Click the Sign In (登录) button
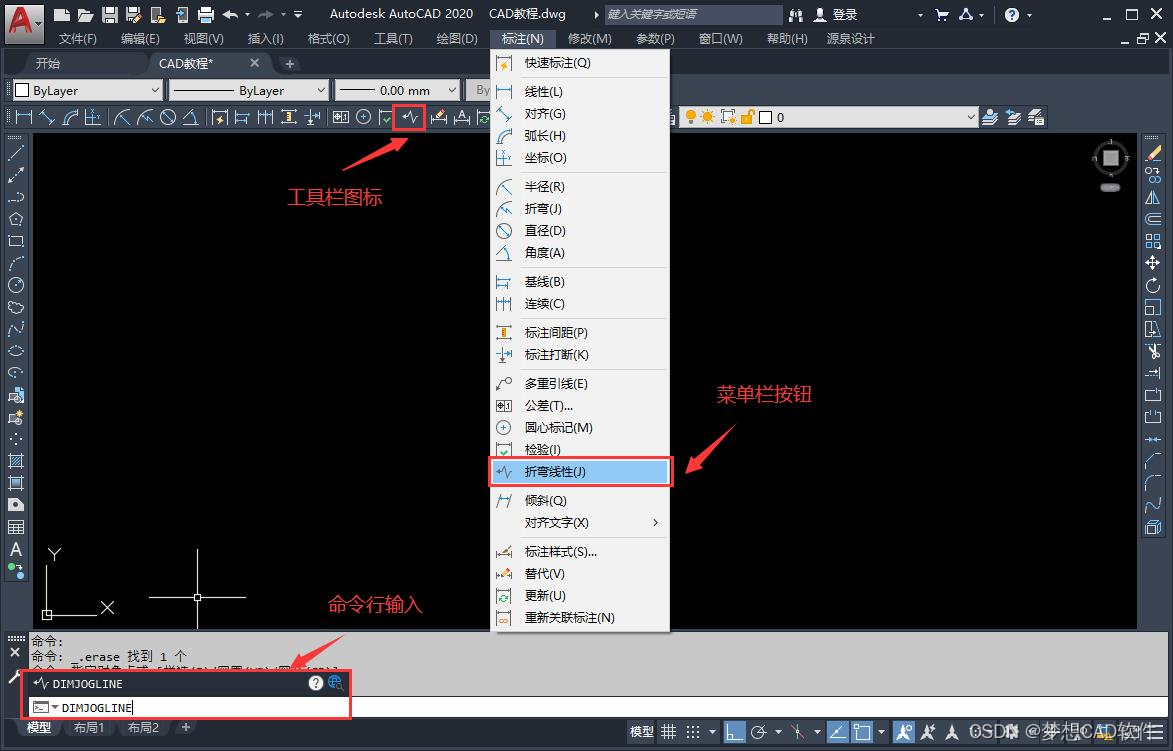Image resolution: width=1173 pixels, height=751 pixels. pyautogui.click(x=836, y=14)
